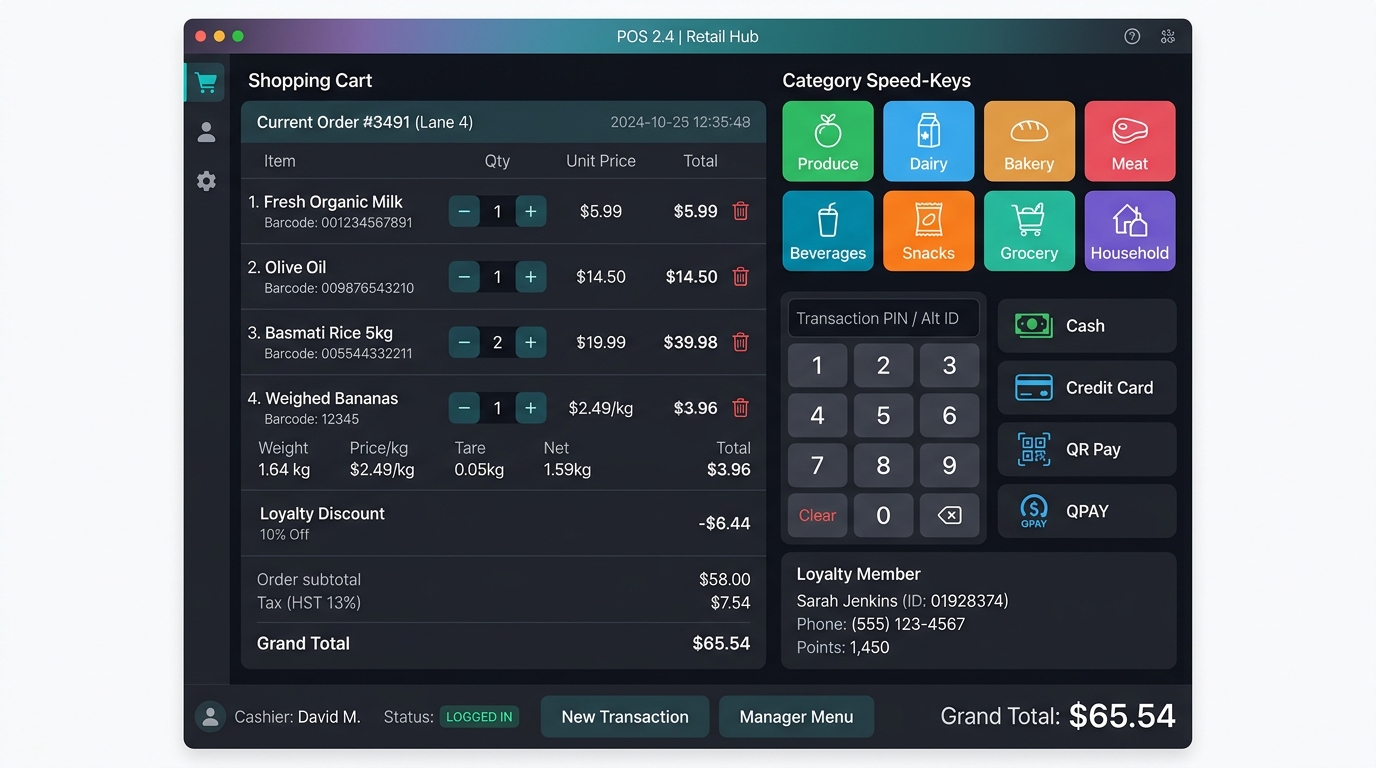Screen dimensions: 1376x768
Task: Click loyalty member name Sarah Jenkins
Action: coord(847,601)
